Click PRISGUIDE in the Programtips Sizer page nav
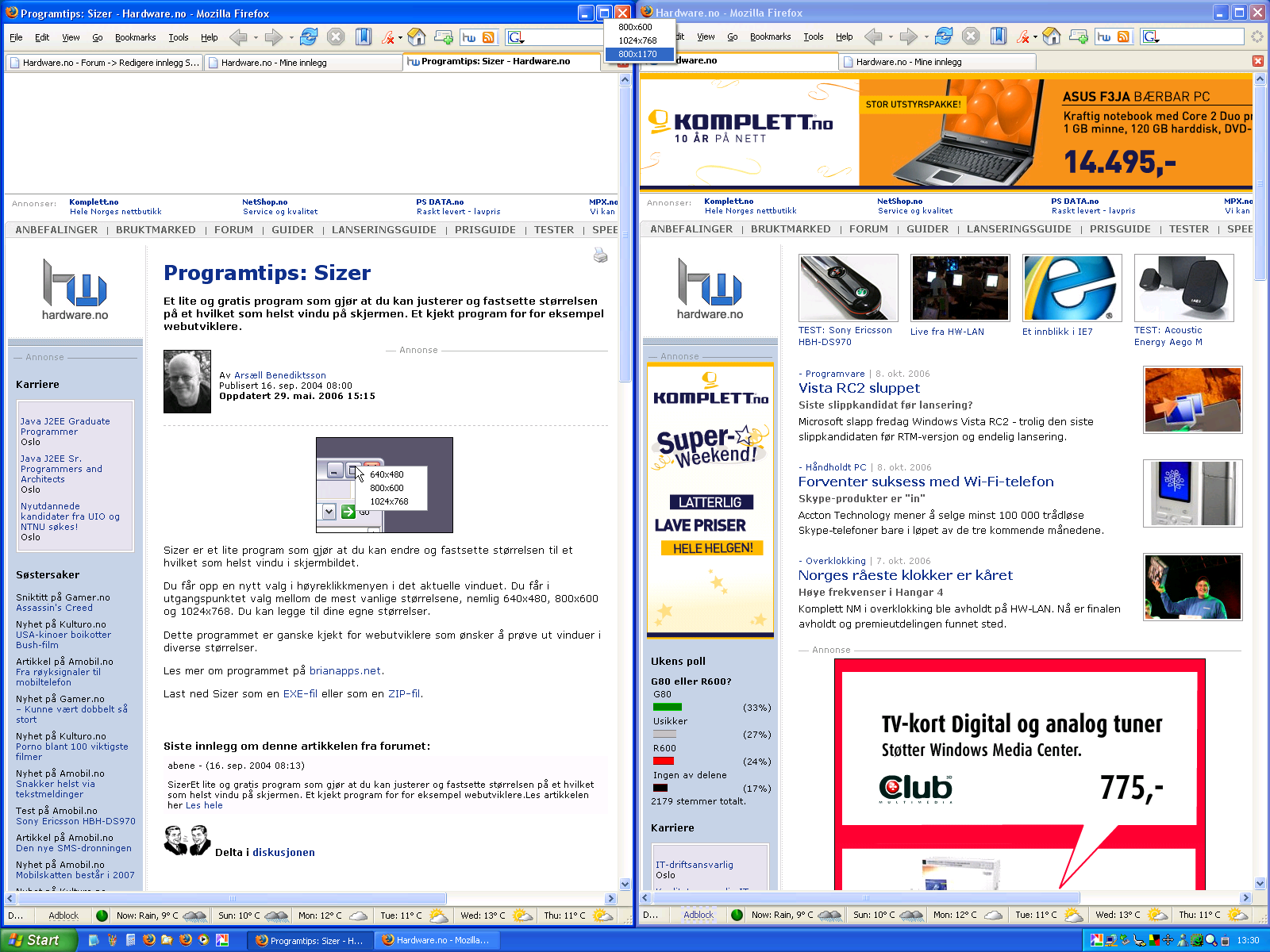The height and width of the screenshot is (952, 1270). tap(485, 229)
